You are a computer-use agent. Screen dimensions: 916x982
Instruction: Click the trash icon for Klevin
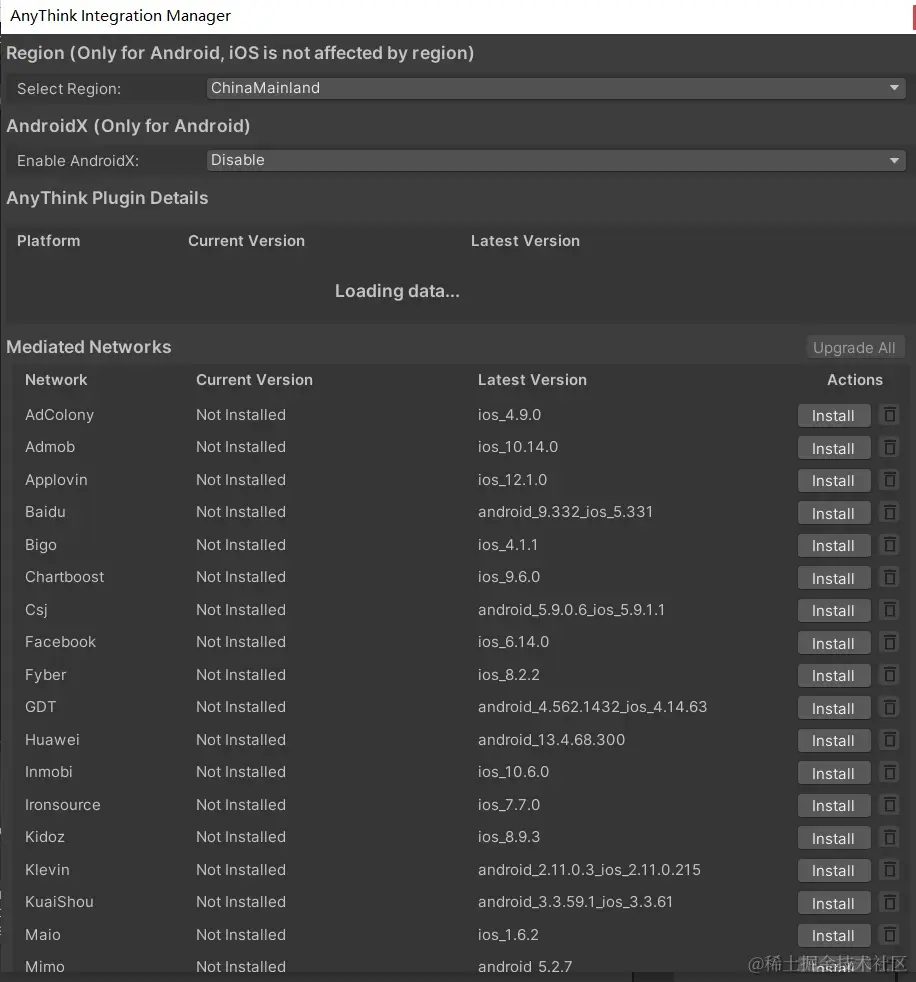click(x=889, y=870)
